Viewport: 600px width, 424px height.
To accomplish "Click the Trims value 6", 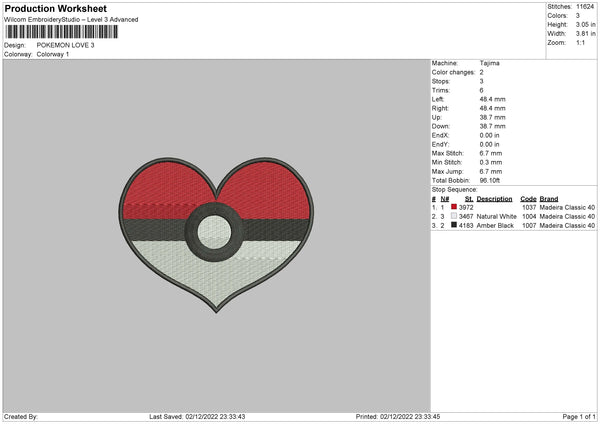I will 481,90.
